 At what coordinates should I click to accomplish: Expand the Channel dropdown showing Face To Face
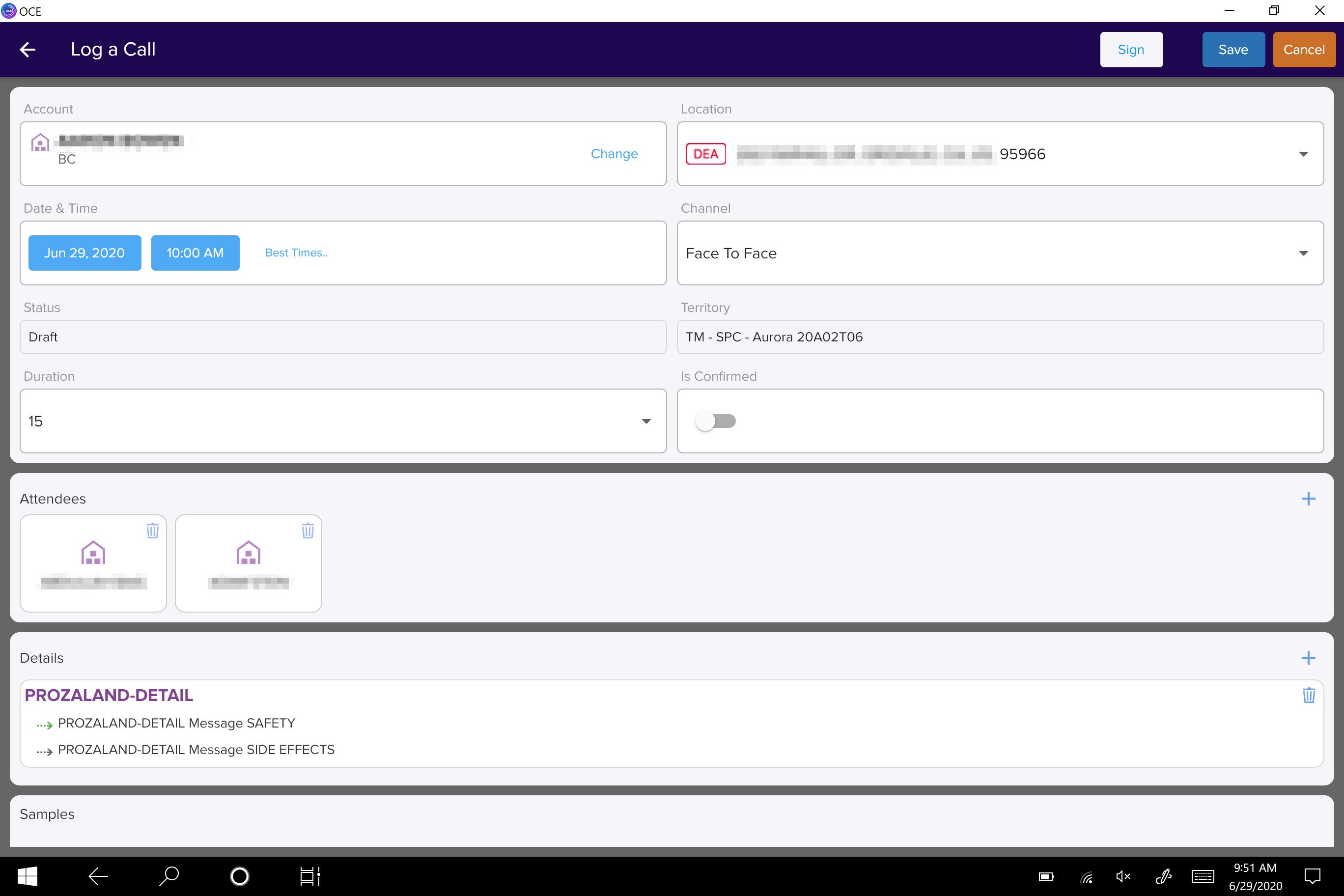(x=1304, y=253)
